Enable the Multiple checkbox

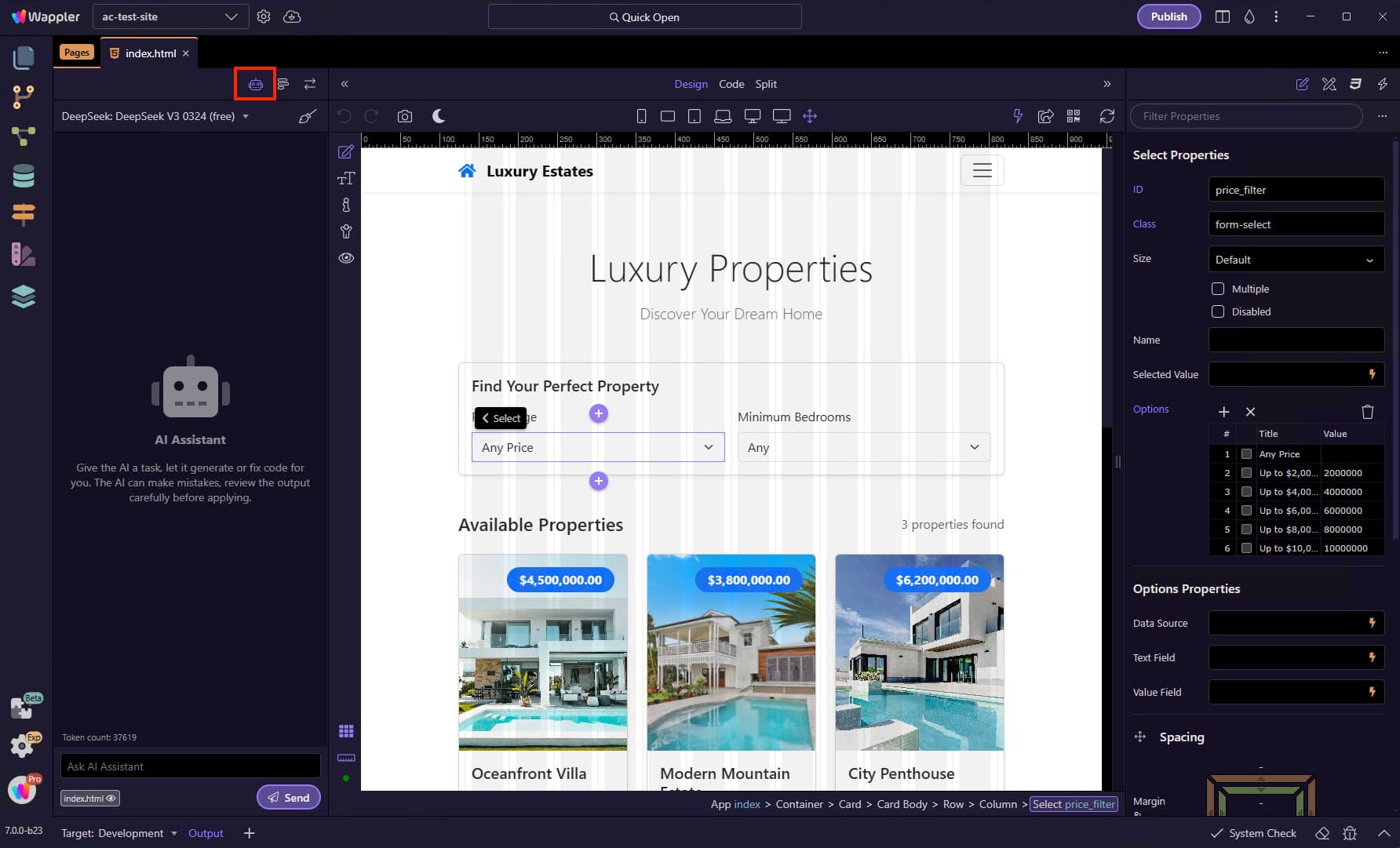click(x=1218, y=289)
